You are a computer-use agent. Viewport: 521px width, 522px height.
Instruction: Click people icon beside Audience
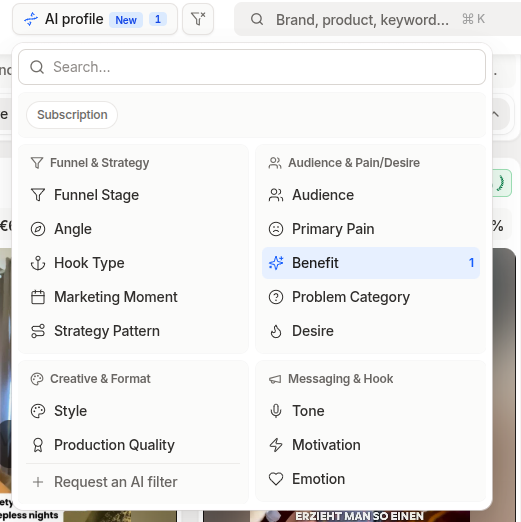pyautogui.click(x=276, y=195)
